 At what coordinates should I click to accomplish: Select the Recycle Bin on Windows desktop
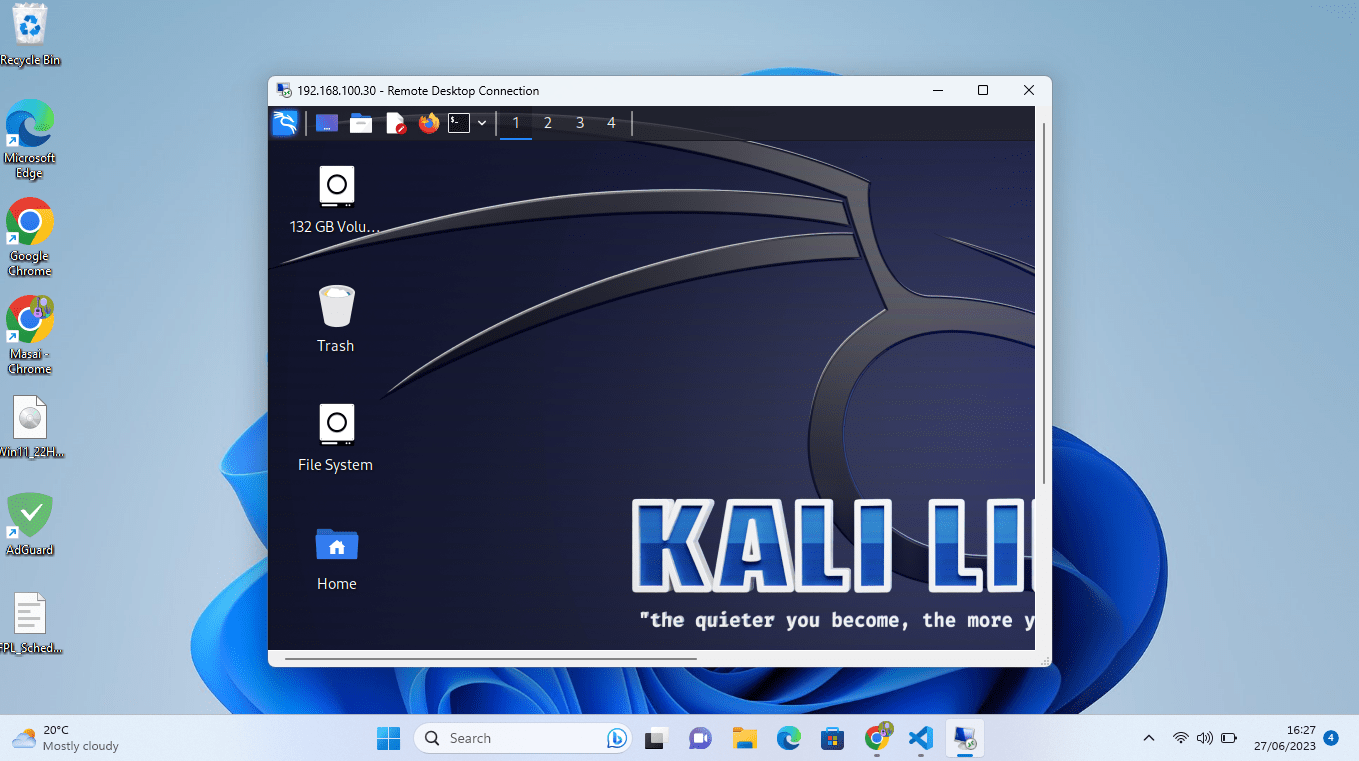[x=30, y=35]
